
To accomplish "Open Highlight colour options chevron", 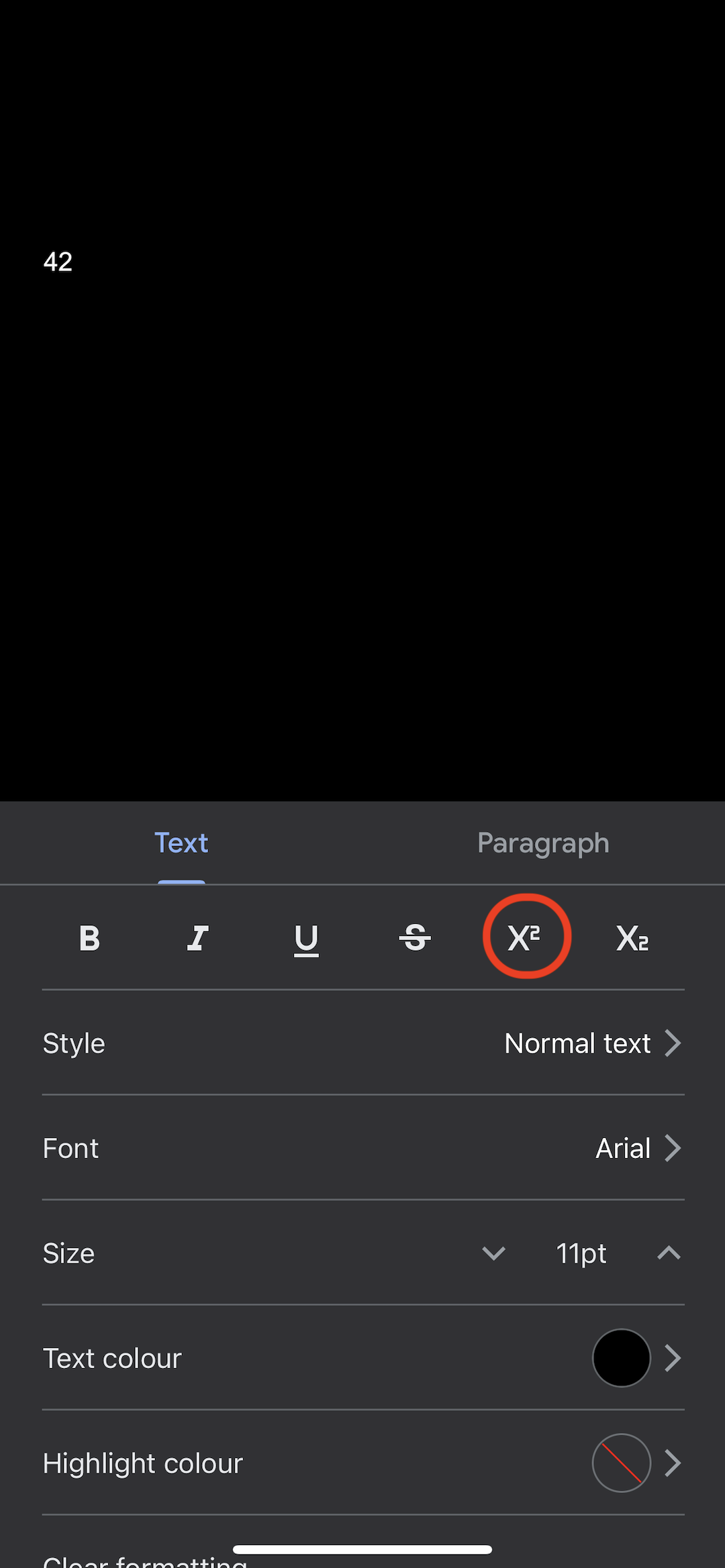I will click(673, 1463).
